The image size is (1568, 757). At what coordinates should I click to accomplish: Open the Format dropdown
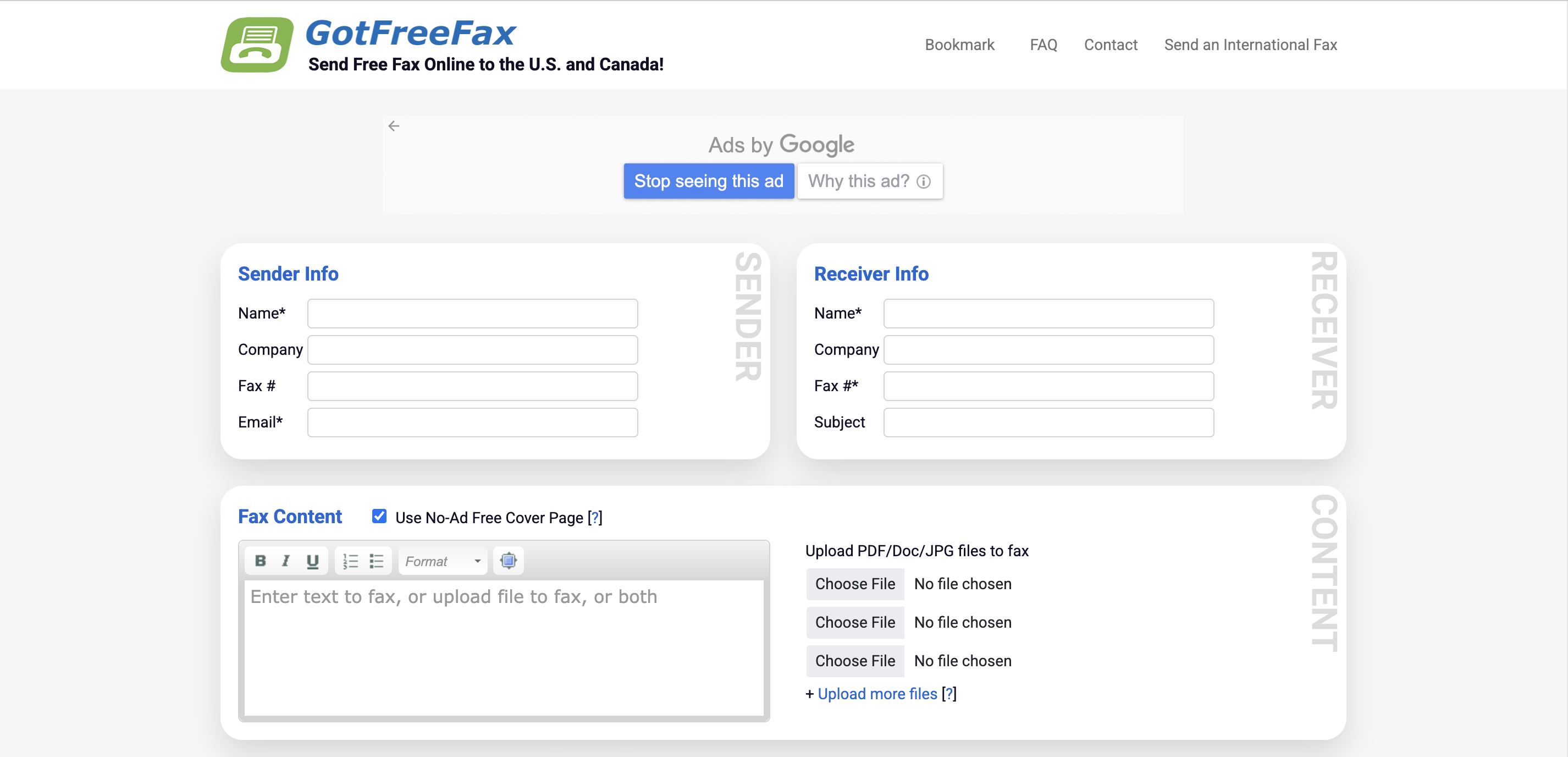443,560
